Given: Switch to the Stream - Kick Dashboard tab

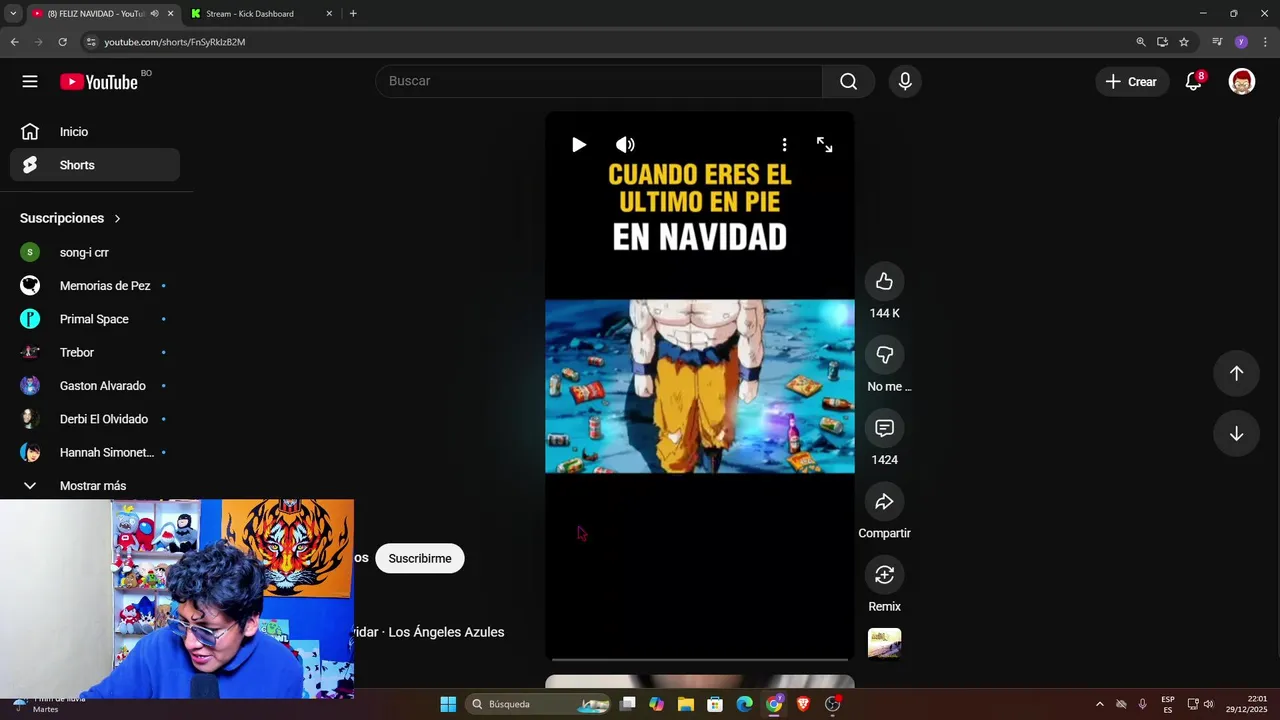Looking at the screenshot, I should point(250,14).
